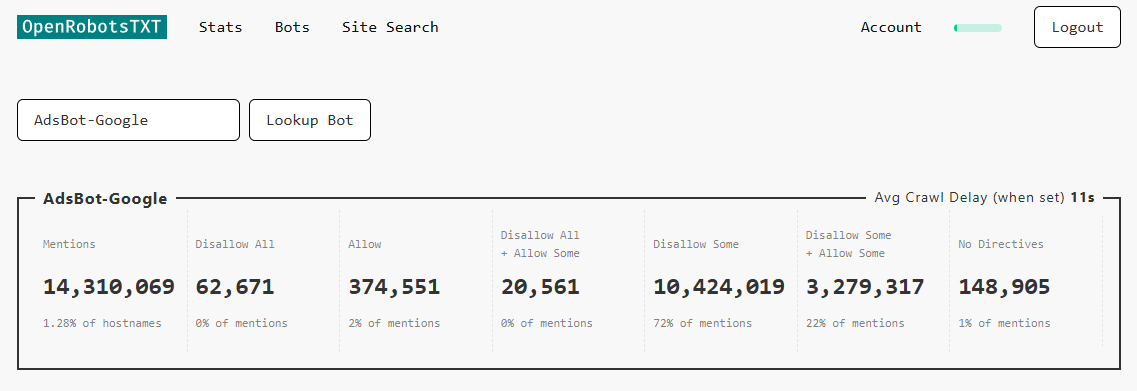
Task: Click the Avg Crawl Delay 11s label
Action: [984, 197]
